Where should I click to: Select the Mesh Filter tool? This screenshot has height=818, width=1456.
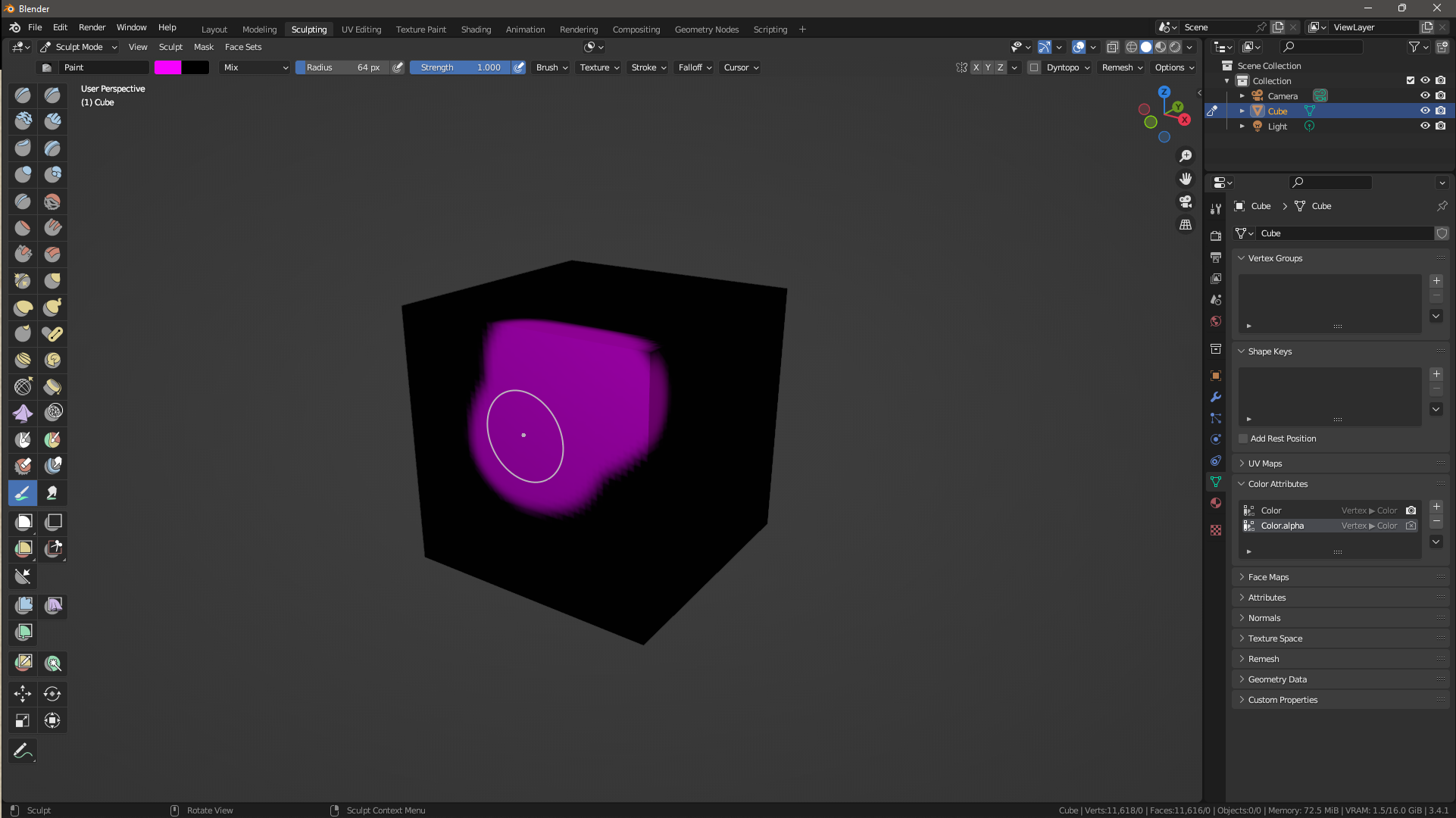(23, 605)
